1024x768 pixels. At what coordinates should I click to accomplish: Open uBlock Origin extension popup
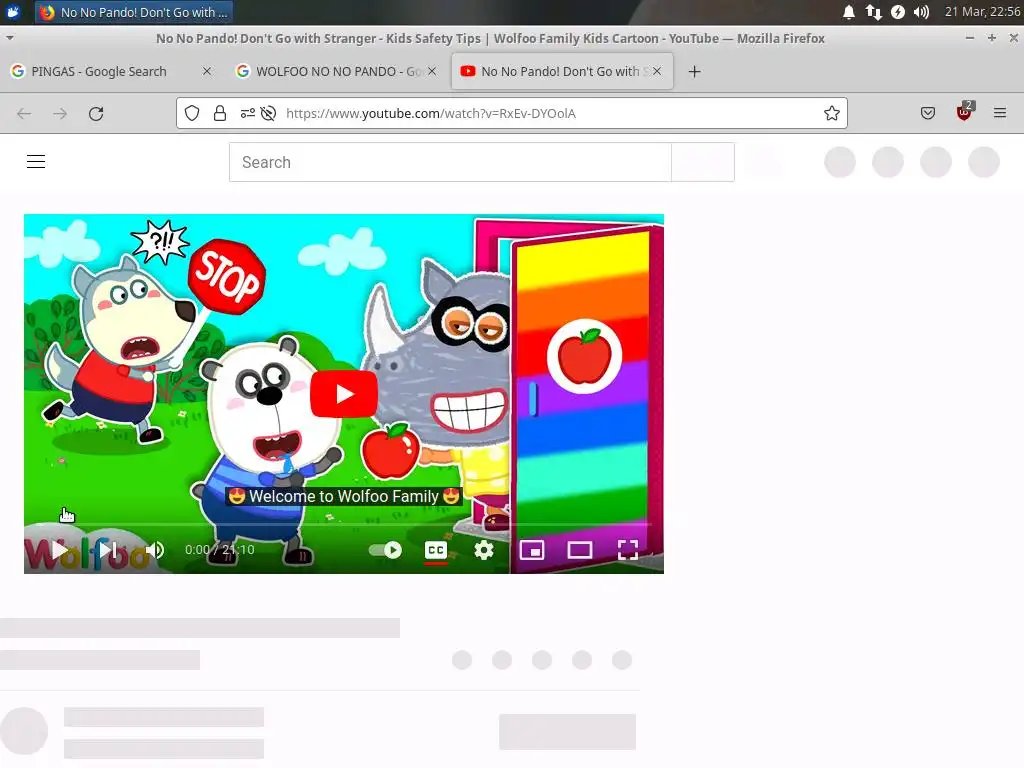(964, 112)
